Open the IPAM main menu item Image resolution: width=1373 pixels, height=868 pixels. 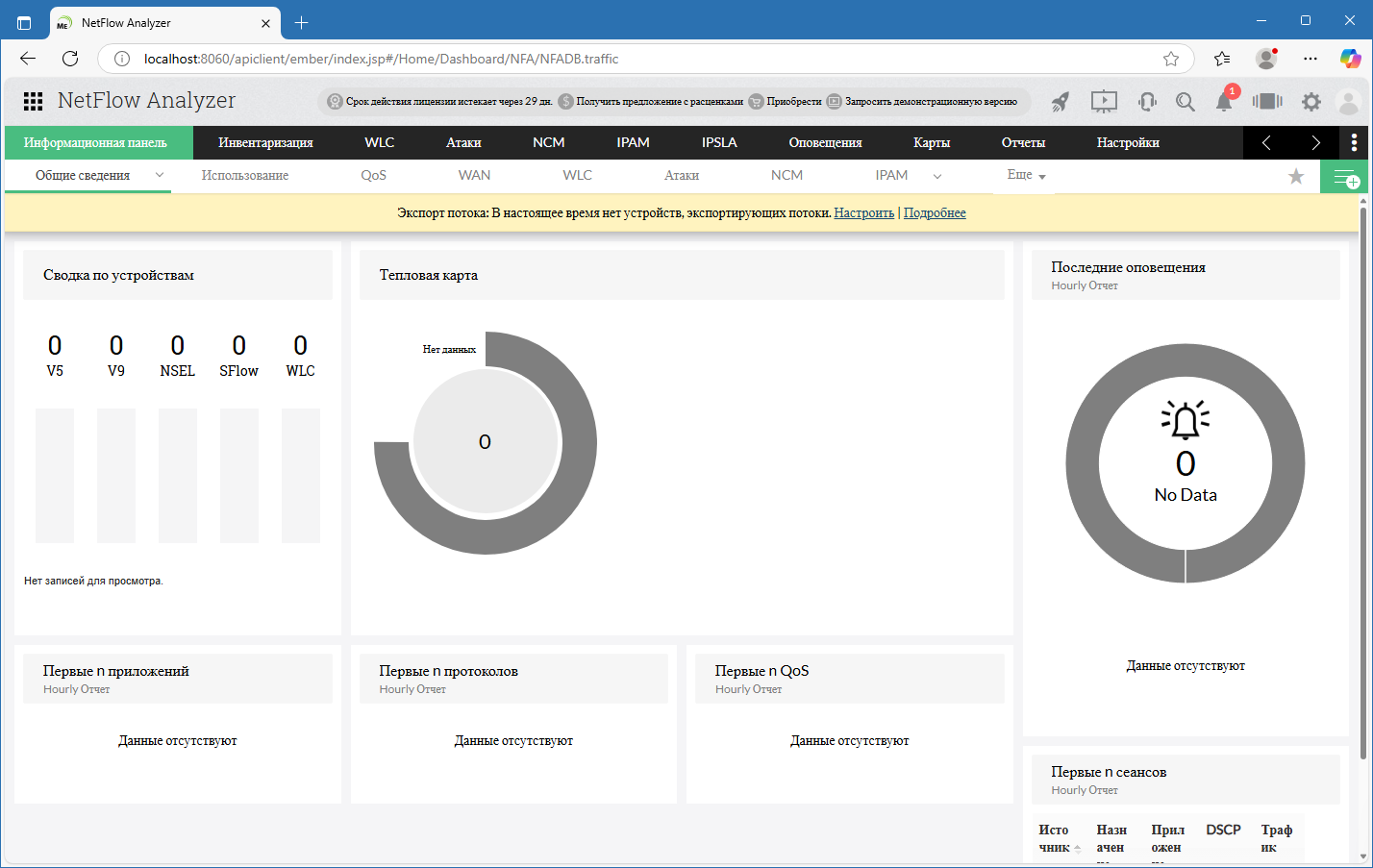pyautogui.click(x=634, y=142)
